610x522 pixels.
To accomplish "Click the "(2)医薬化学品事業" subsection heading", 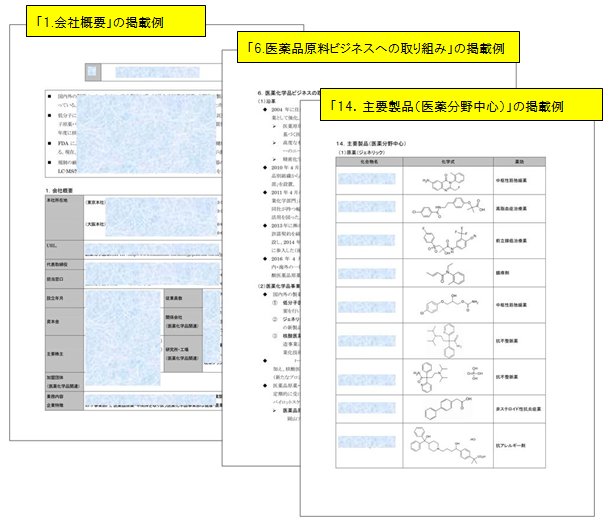I will (x=288, y=283).
